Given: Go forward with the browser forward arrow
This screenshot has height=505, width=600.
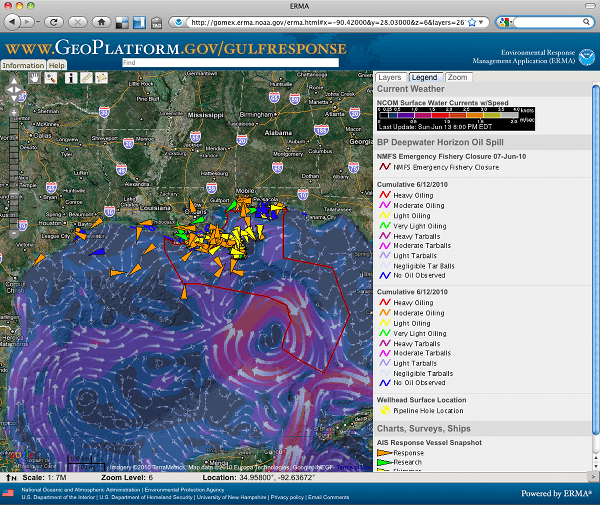Looking at the screenshot, I should (26, 22).
